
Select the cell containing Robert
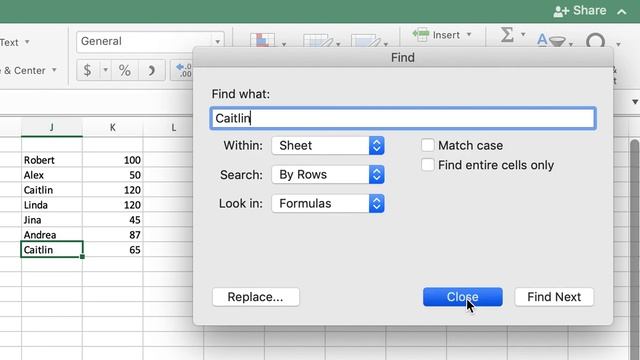[x=52, y=160]
